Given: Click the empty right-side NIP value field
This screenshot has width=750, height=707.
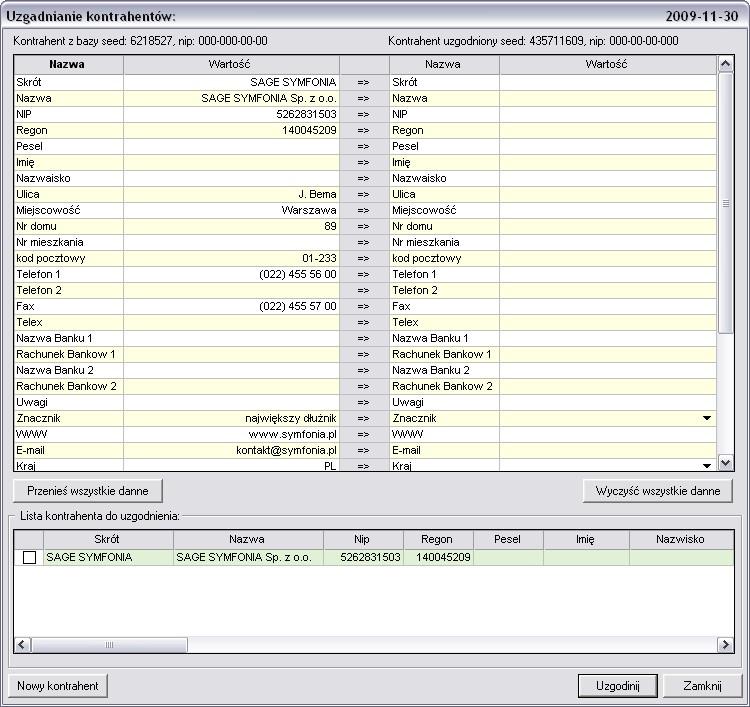Looking at the screenshot, I should pyautogui.click(x=607, y=114).
